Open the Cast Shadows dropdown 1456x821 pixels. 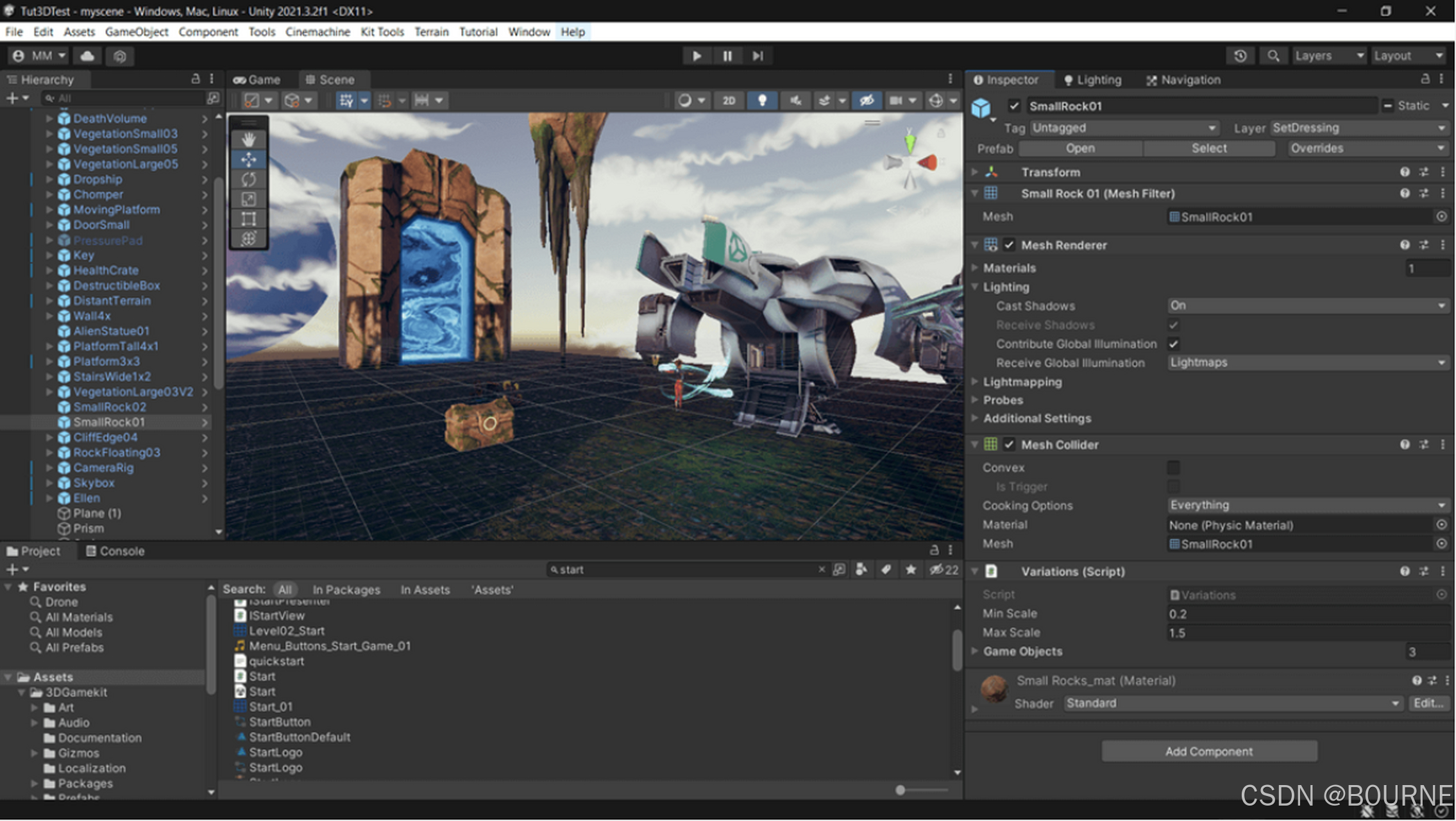tap(1307, 306)
